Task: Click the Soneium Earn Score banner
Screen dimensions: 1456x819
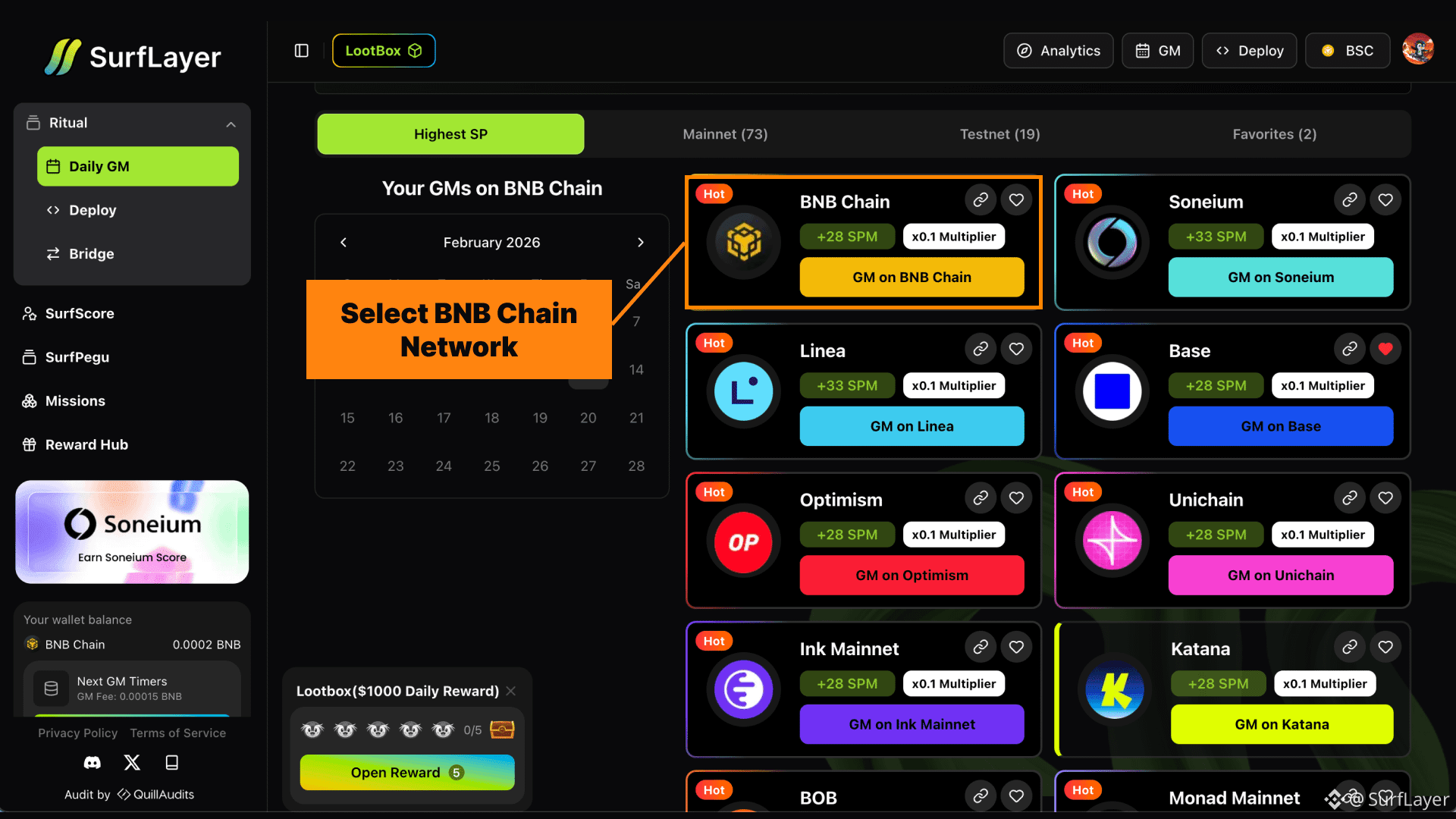Action: coord(132,532)
